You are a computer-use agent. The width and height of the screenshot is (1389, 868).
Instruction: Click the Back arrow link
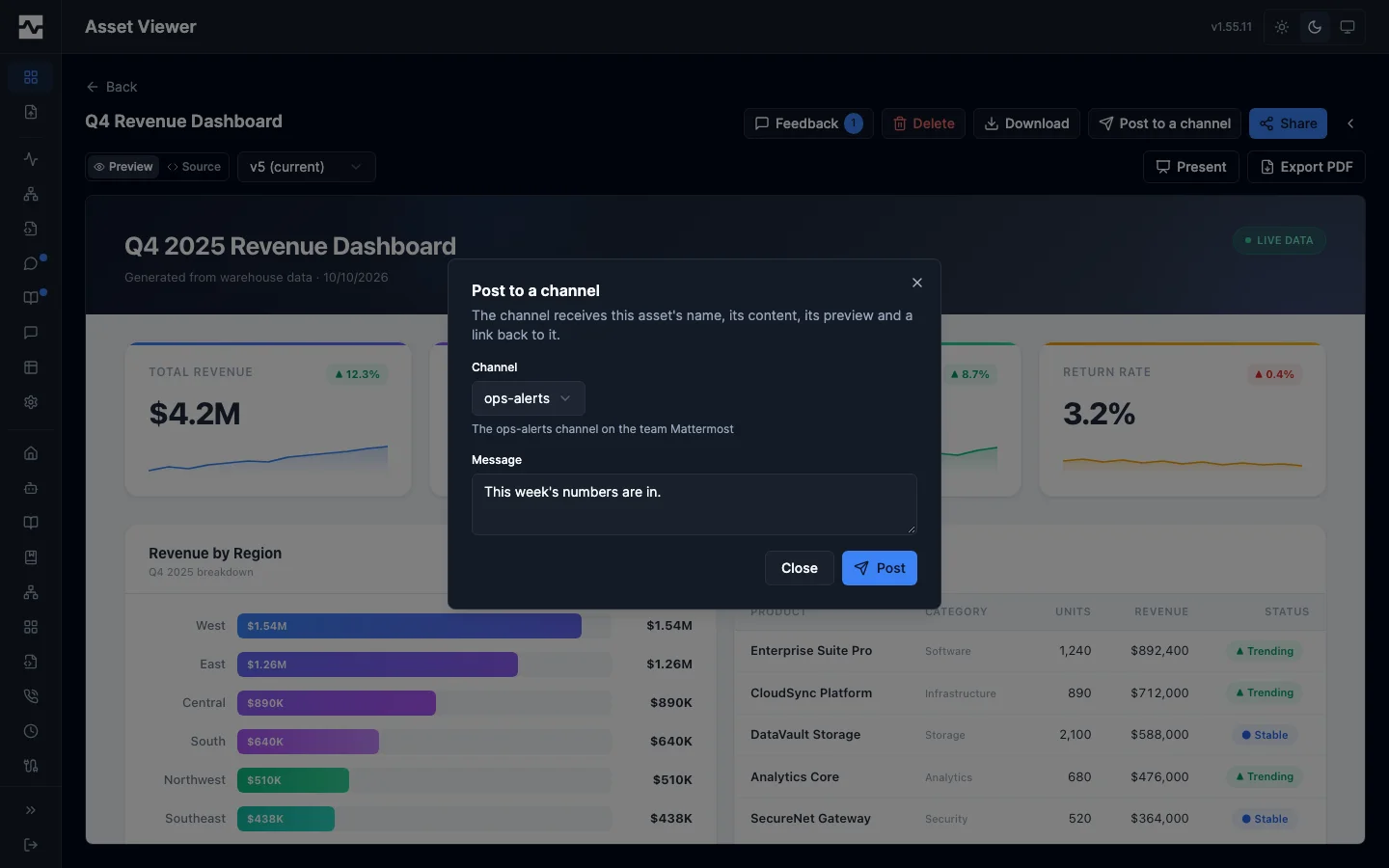pyautogui.click(x=112, y=87)
